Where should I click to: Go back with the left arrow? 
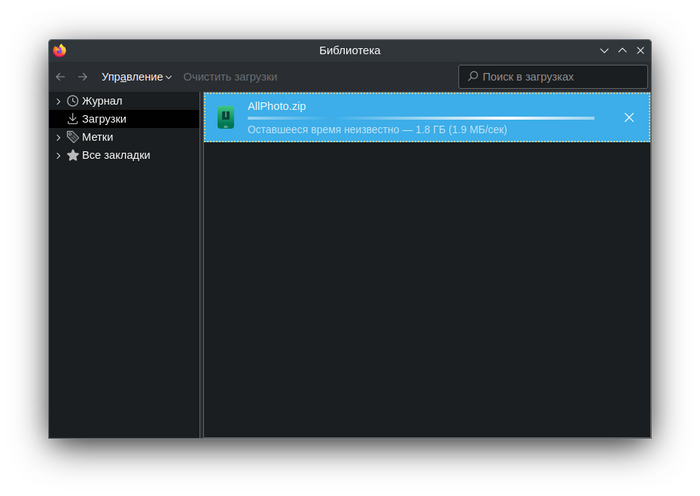(x=60, y=77)
